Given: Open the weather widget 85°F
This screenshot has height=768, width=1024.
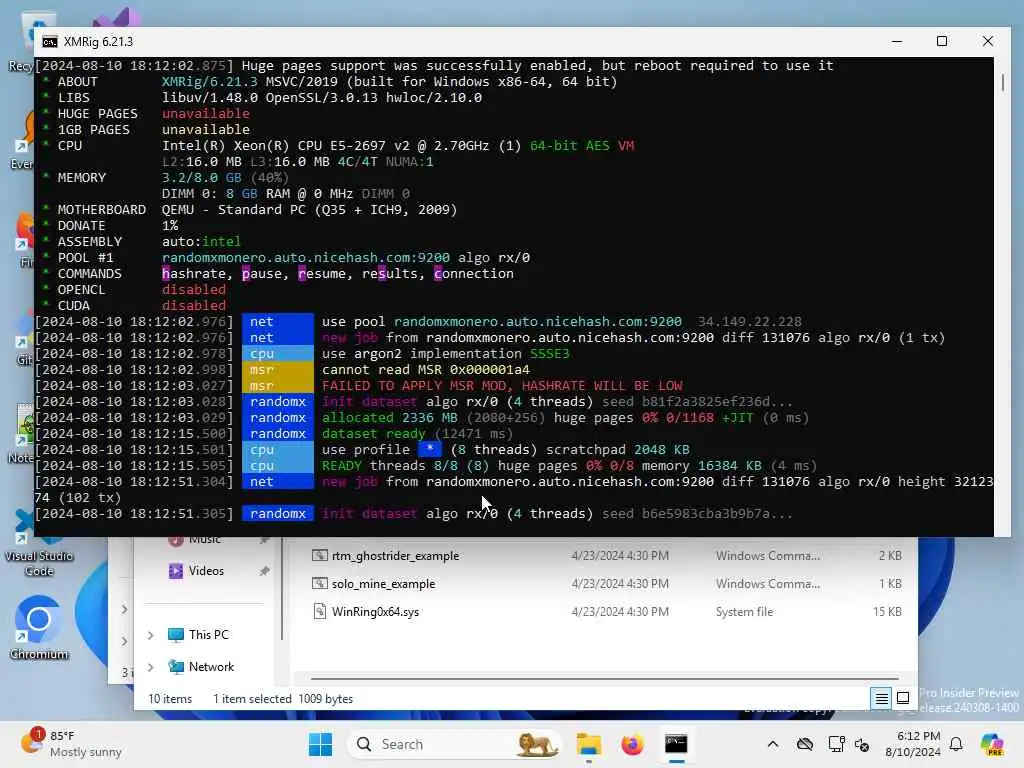Looking at the screenshot, I should 72,744.
